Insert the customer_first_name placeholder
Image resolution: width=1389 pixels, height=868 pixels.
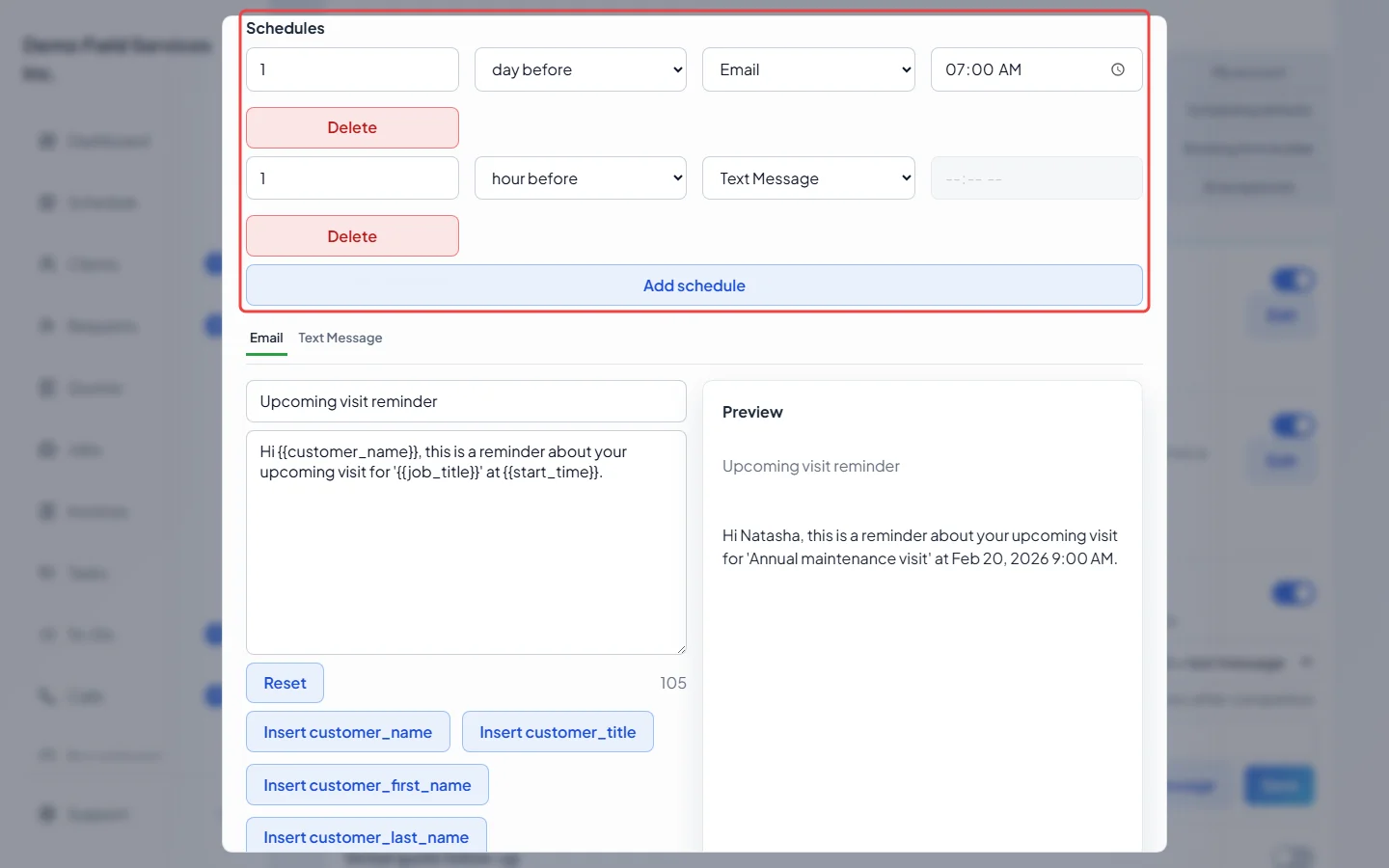[x=368, y=785]
